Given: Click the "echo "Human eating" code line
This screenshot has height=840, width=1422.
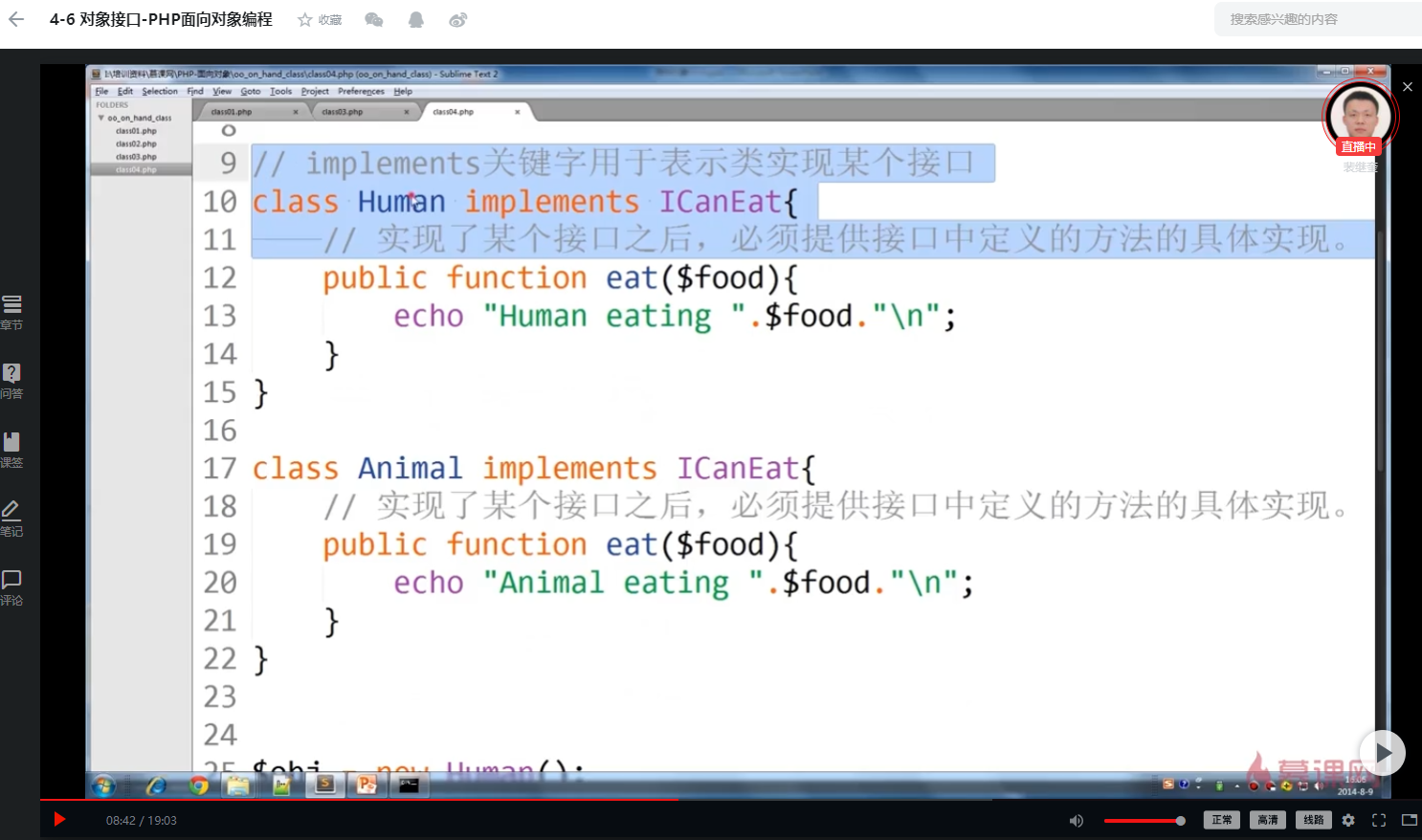Looking at the screenshot, I should pos(675,316).
